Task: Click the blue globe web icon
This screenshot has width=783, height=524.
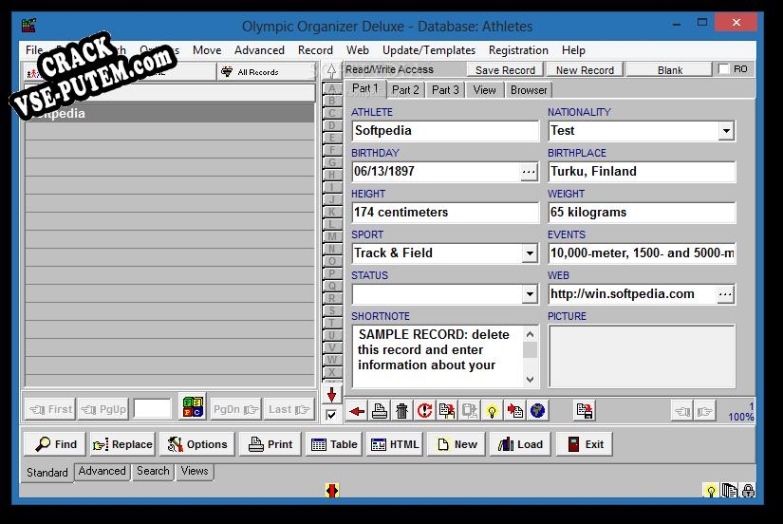Action: pyautogui.click(x=537, y=411)
